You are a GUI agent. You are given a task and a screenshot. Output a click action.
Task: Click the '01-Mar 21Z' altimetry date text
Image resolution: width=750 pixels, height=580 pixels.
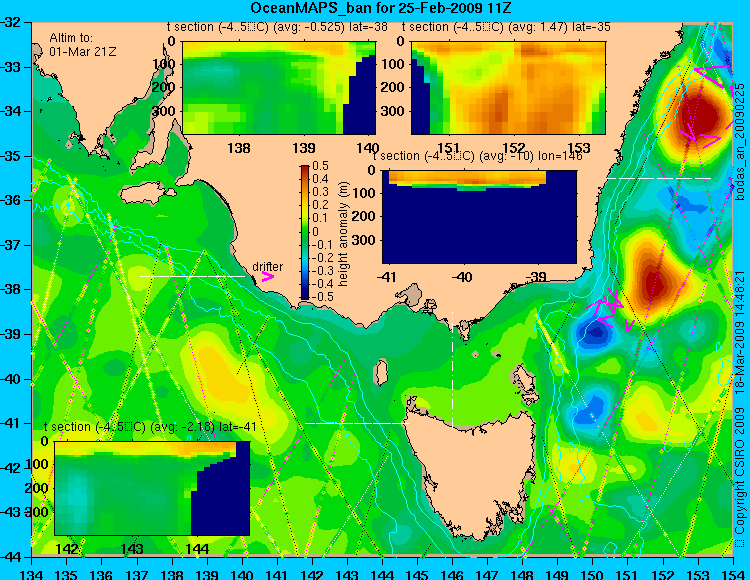(x=83, y=52)
